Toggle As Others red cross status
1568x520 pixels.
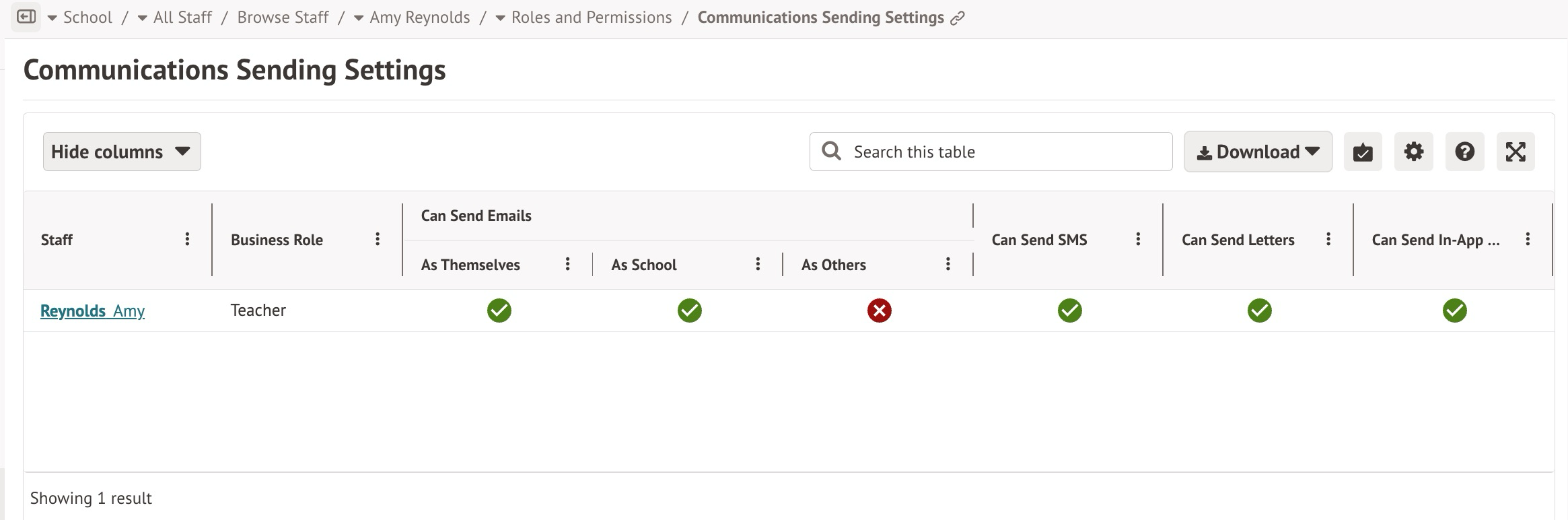(x=879, y=311)
